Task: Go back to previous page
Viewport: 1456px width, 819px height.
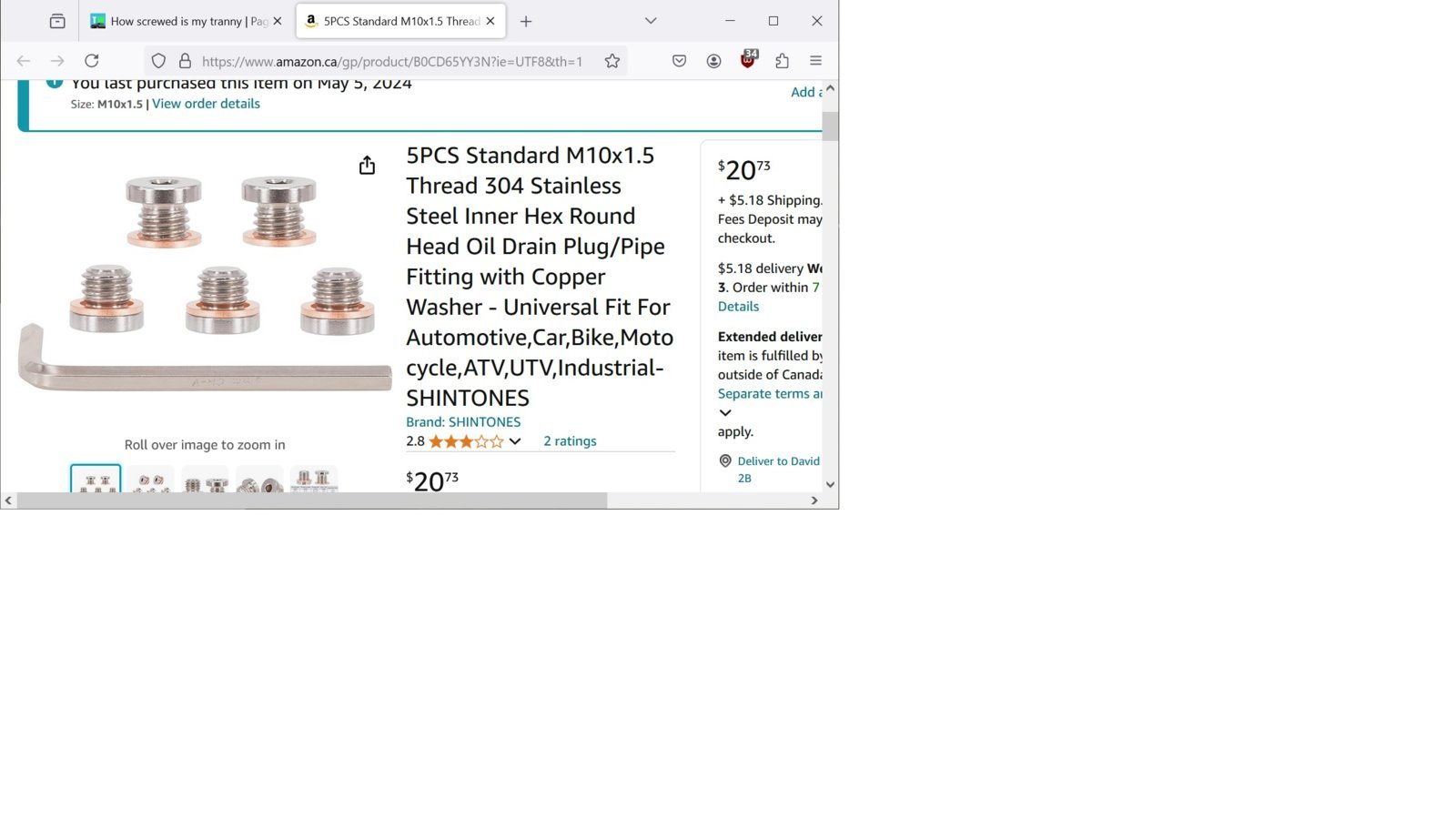Action: click(24, 61)
